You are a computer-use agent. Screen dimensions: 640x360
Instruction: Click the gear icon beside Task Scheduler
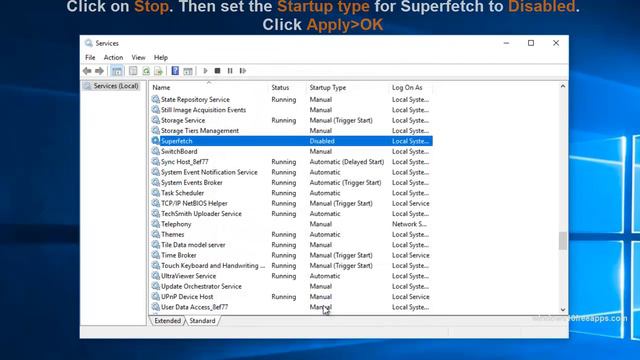coord(156,192)
